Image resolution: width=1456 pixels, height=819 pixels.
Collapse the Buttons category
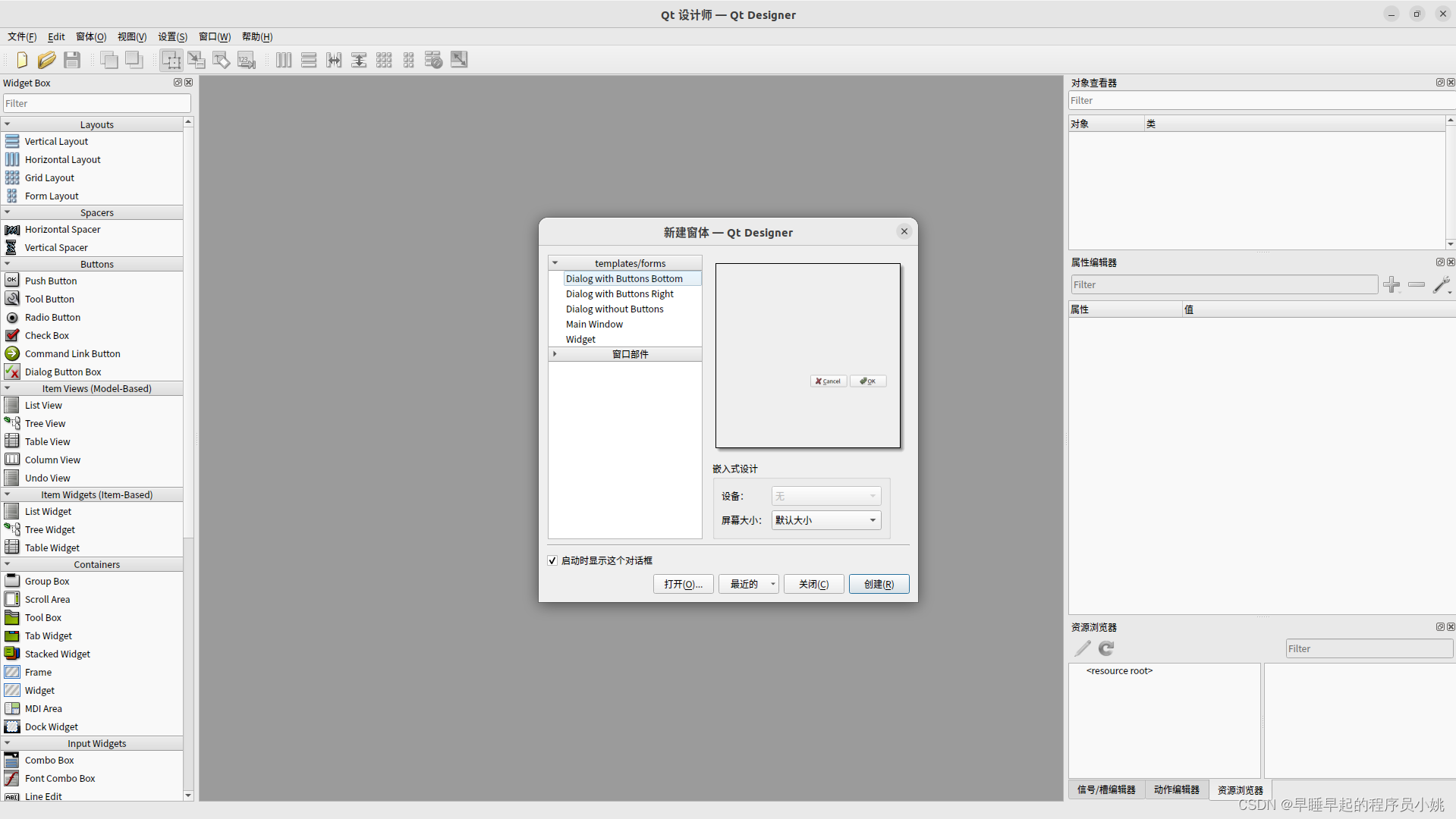[x=8, y=264]
